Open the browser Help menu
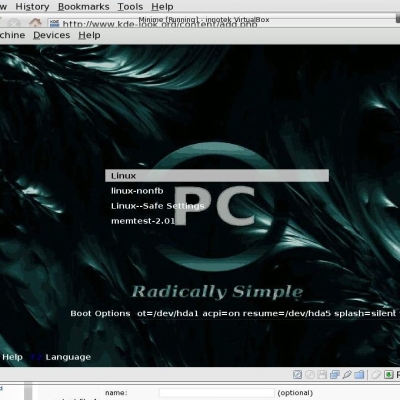This screenshot has width=400, height=400. 162,7
